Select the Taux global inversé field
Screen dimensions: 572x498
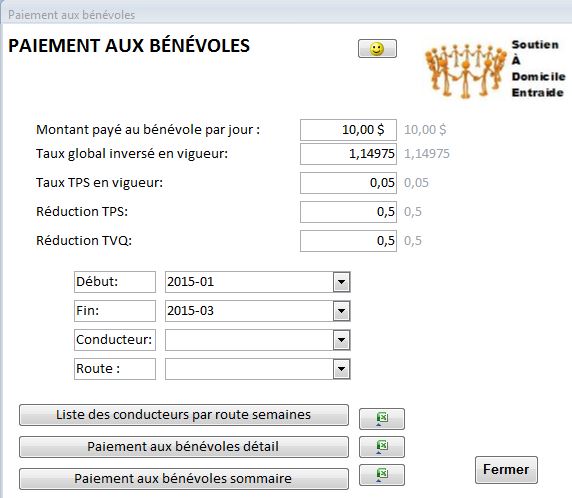348,154
